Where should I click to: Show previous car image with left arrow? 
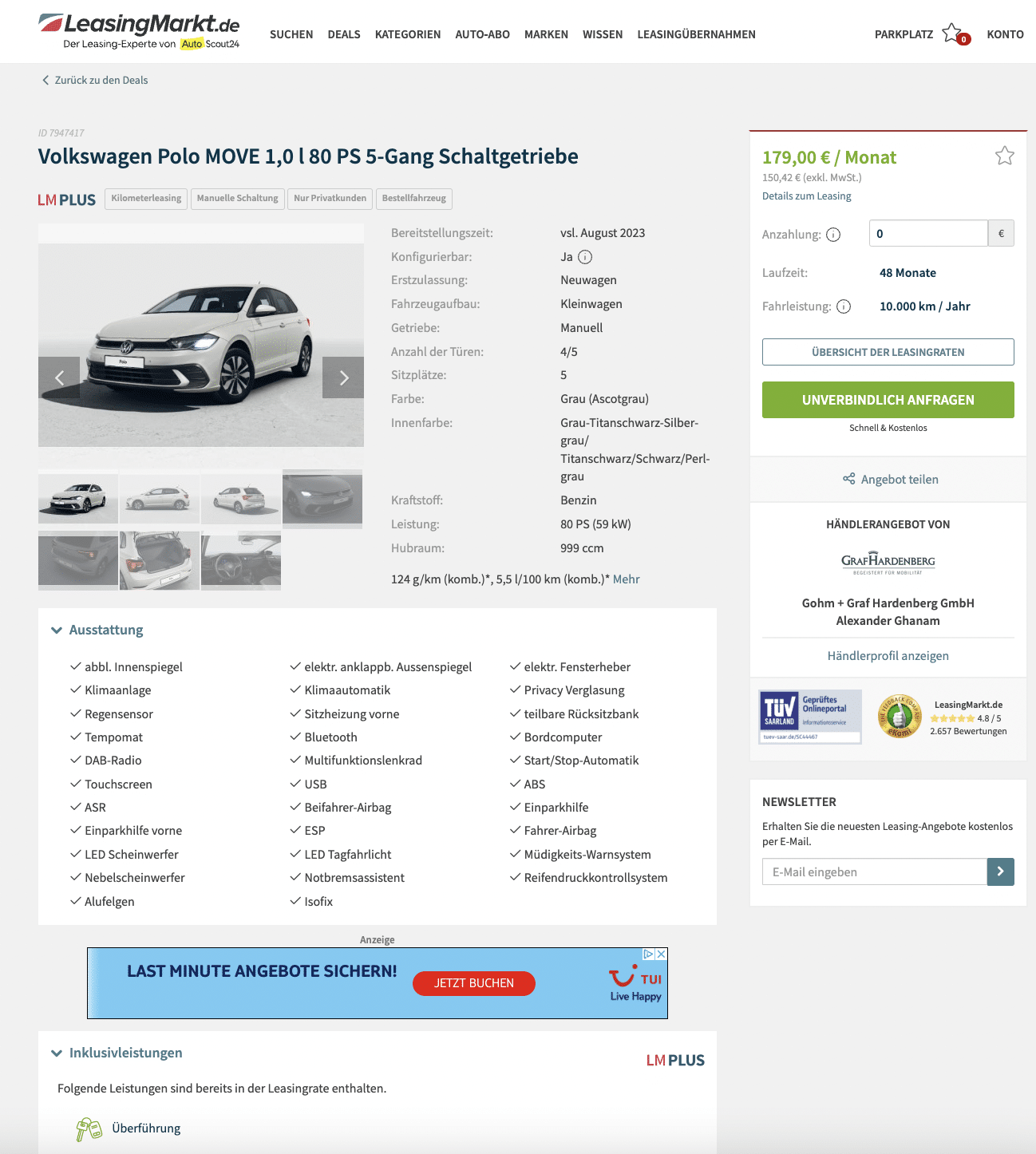[59, 377]
